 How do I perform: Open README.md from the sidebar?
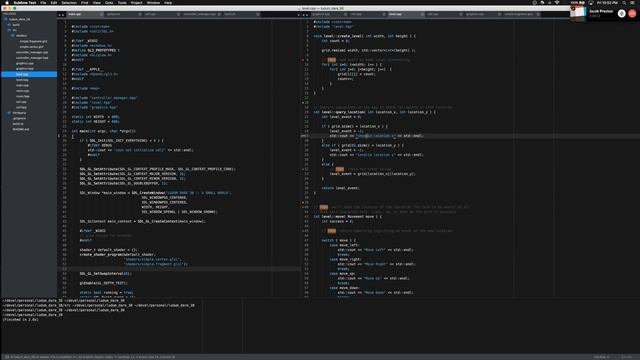click(20, 129)
